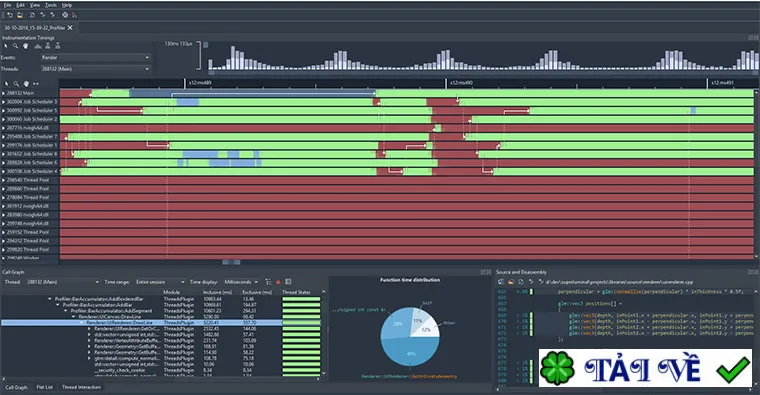The height and width of the screenshot is (395, 760).
Task: Select the zoom magnifier tool under Instrumentation Timings
Action: pos(16,46)
